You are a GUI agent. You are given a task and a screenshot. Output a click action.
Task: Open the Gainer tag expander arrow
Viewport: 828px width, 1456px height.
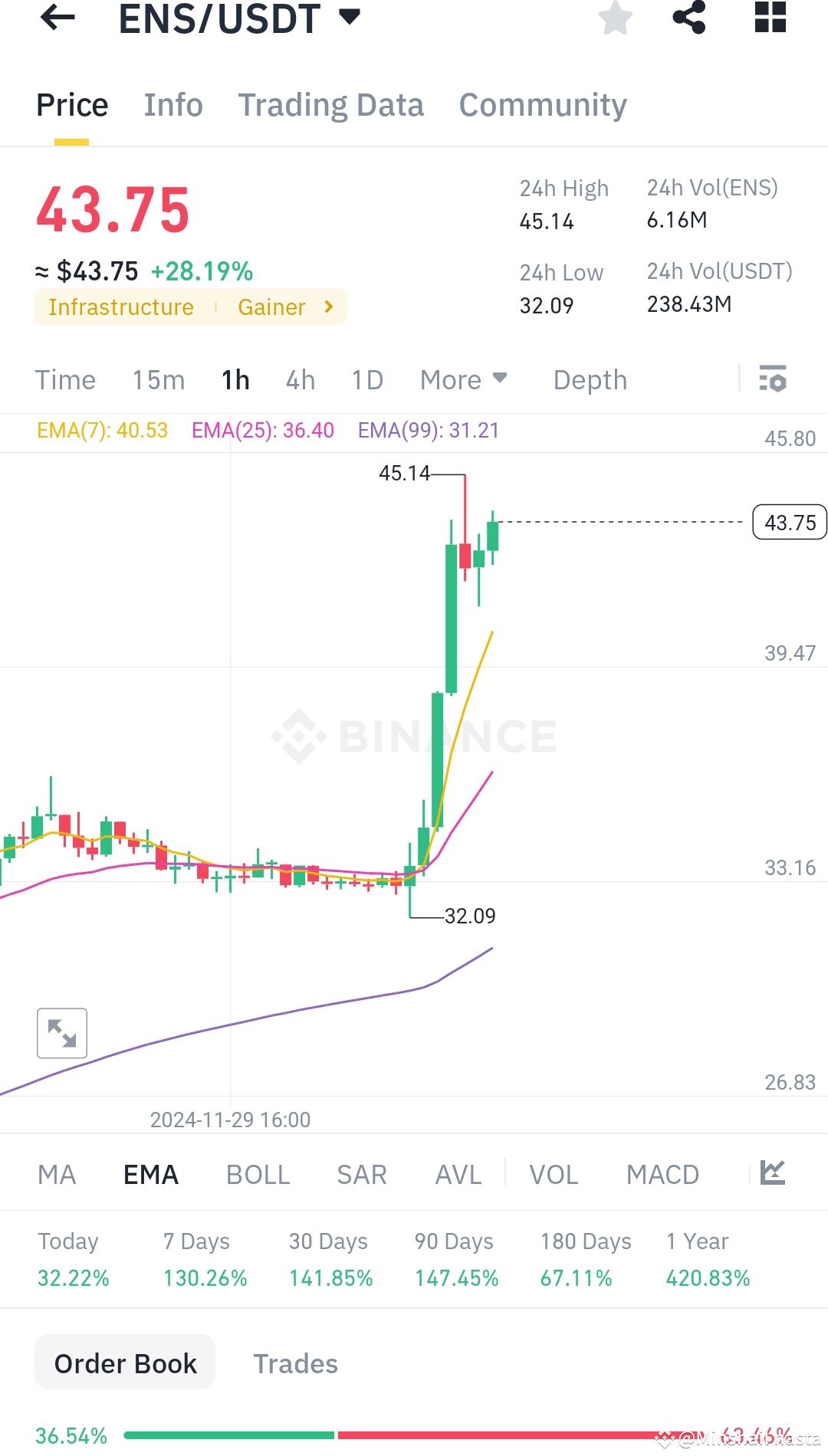pyautogui.click(x=328, y=307)
